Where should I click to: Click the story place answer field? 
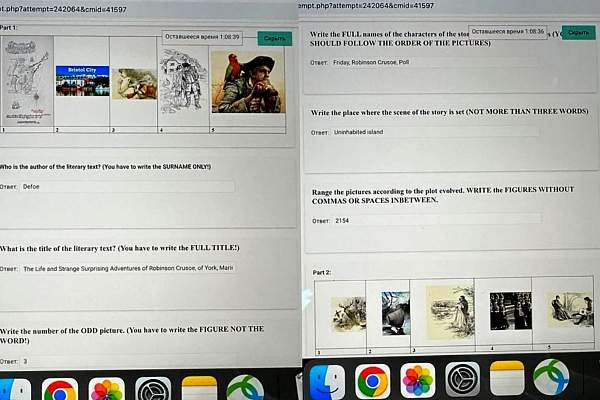coord(430,132)
